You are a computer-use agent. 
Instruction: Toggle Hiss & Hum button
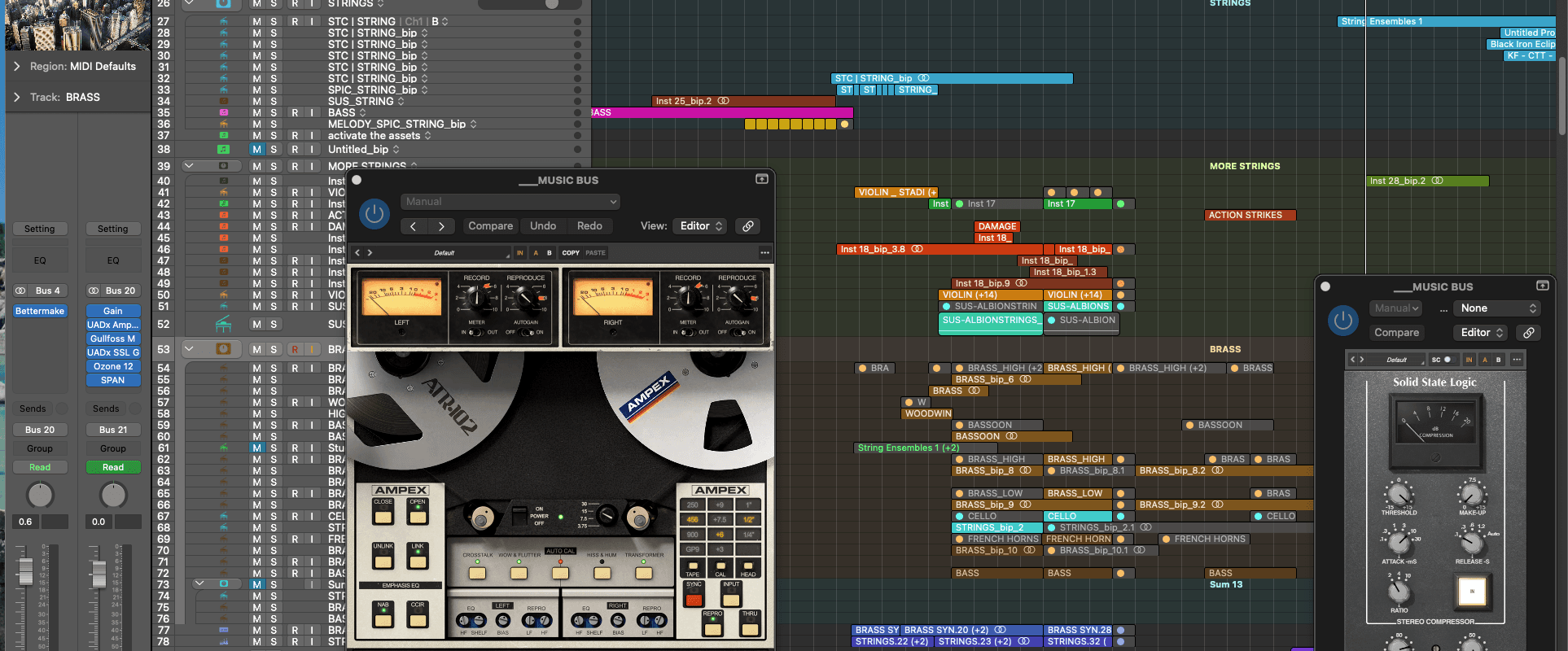click(x=602, y=573)
